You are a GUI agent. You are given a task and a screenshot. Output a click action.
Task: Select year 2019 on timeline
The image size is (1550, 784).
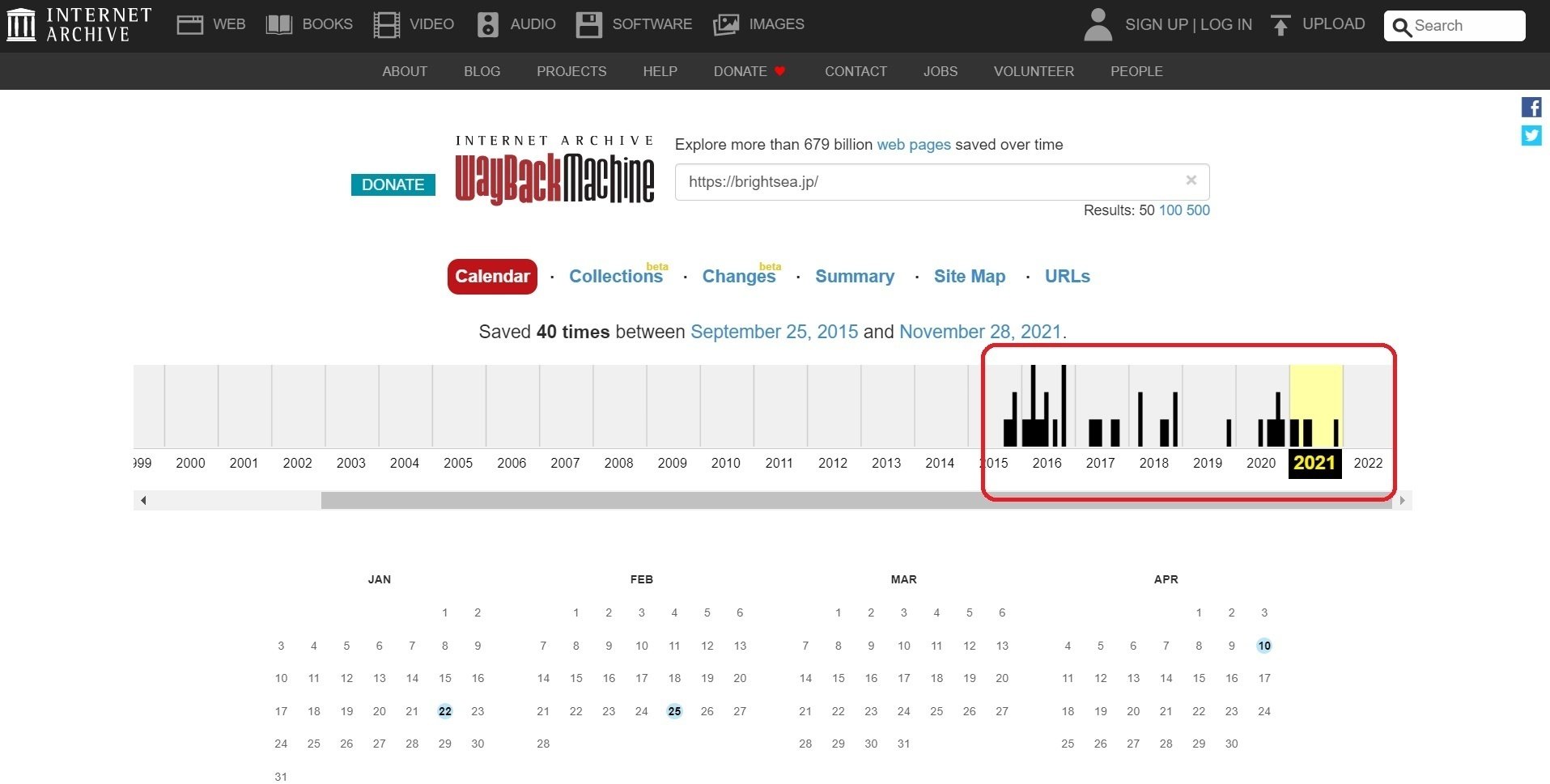[1207, 463]
